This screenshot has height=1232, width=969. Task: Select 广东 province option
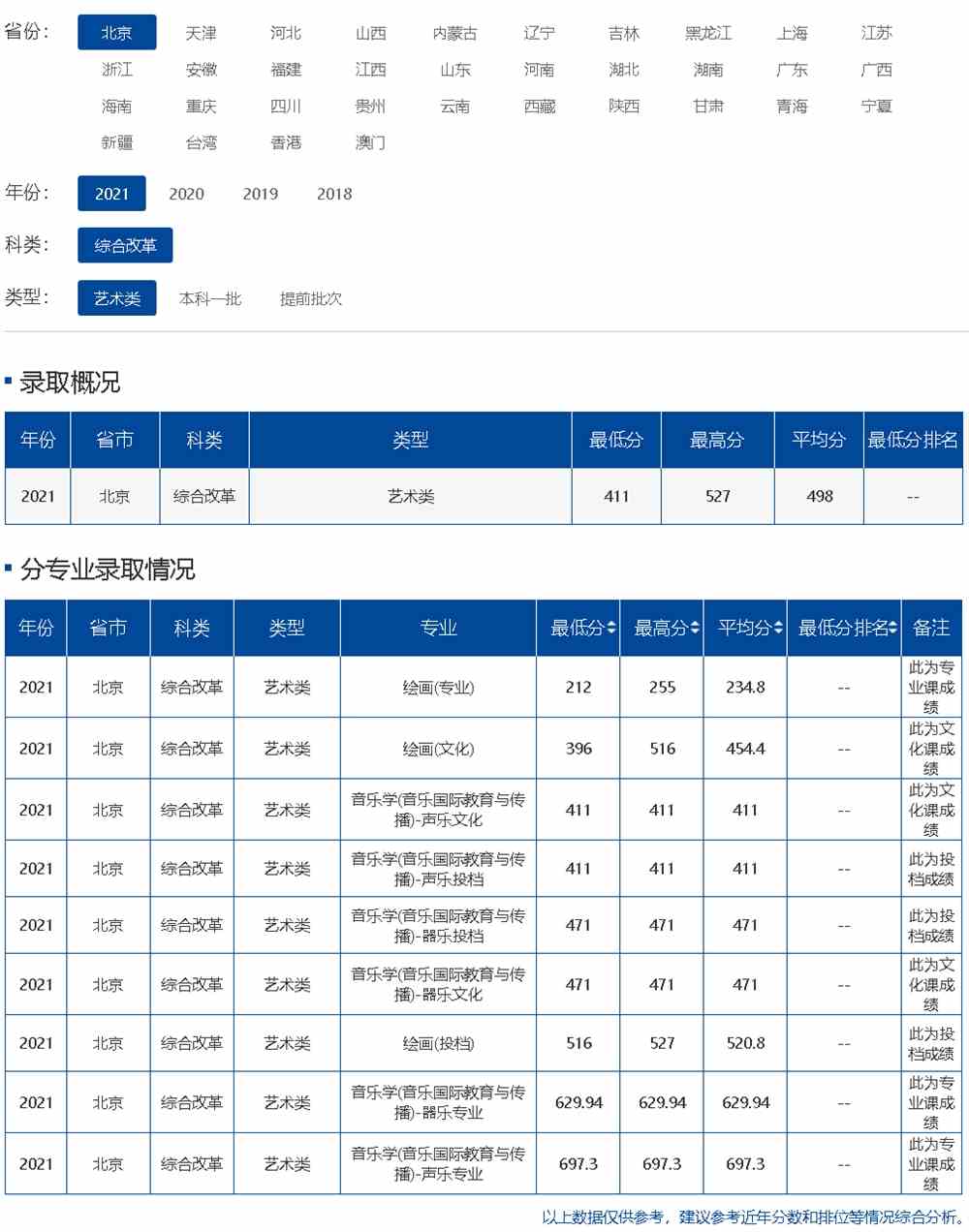coord(792,70)
